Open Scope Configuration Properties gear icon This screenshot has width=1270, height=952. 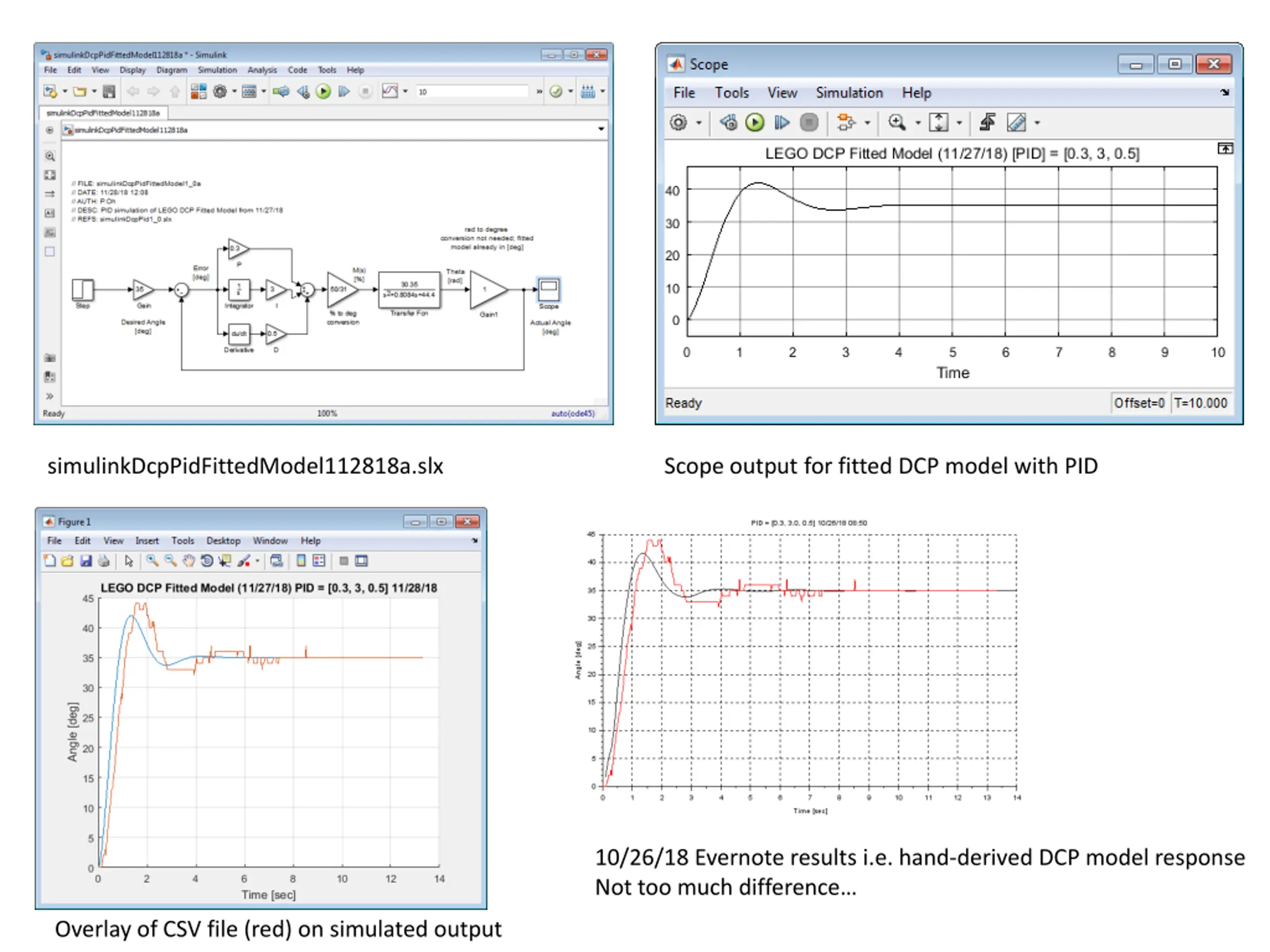pos(679,122)
